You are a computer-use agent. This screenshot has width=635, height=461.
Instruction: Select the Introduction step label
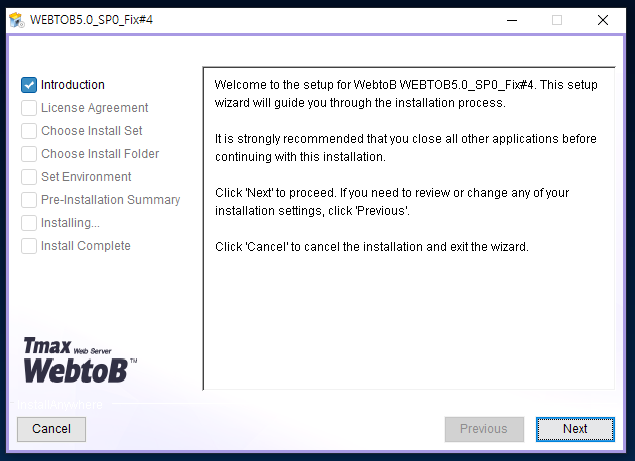(73, 85)
